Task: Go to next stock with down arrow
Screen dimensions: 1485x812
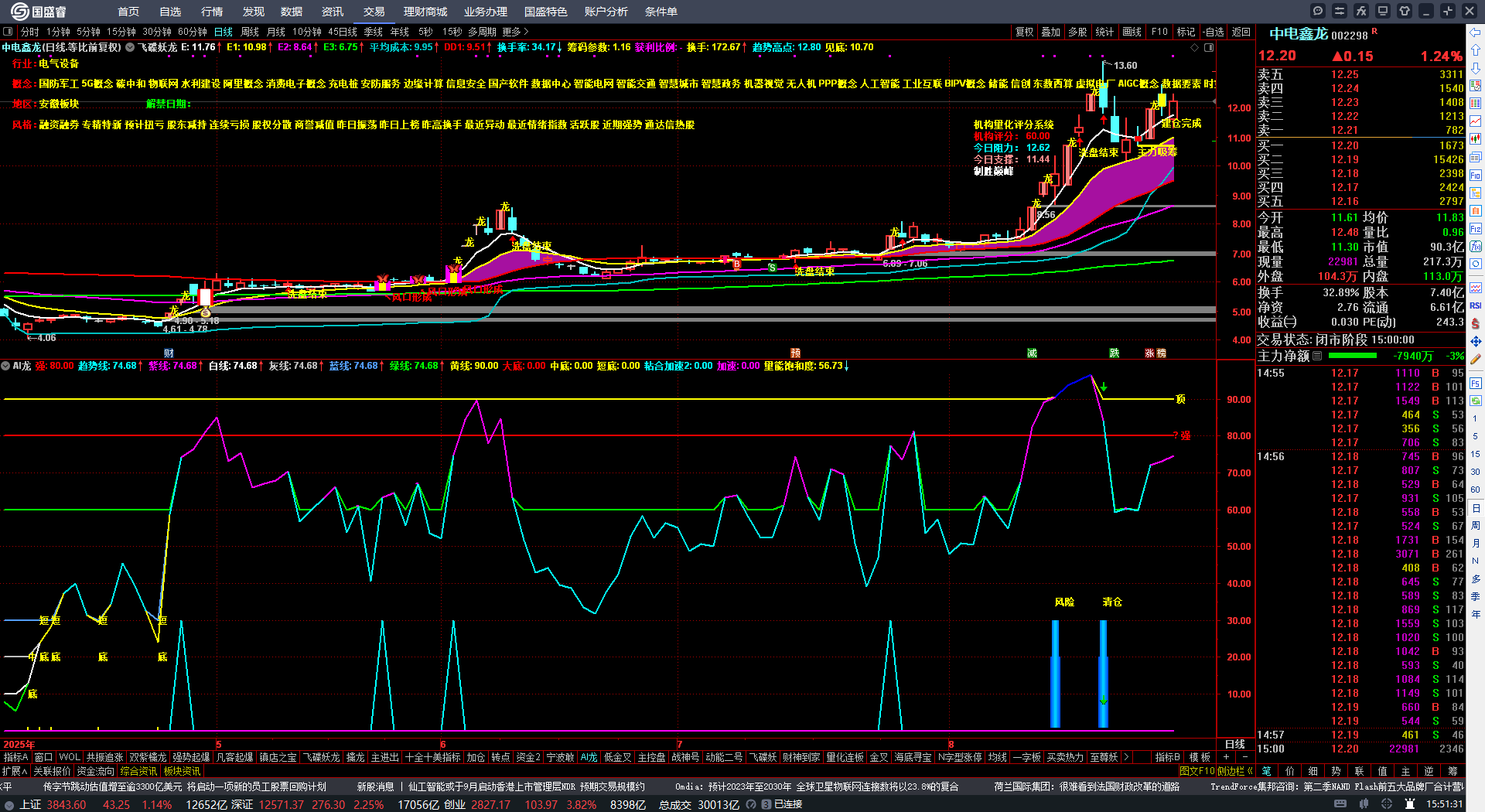Action: tap(1476, 67)
